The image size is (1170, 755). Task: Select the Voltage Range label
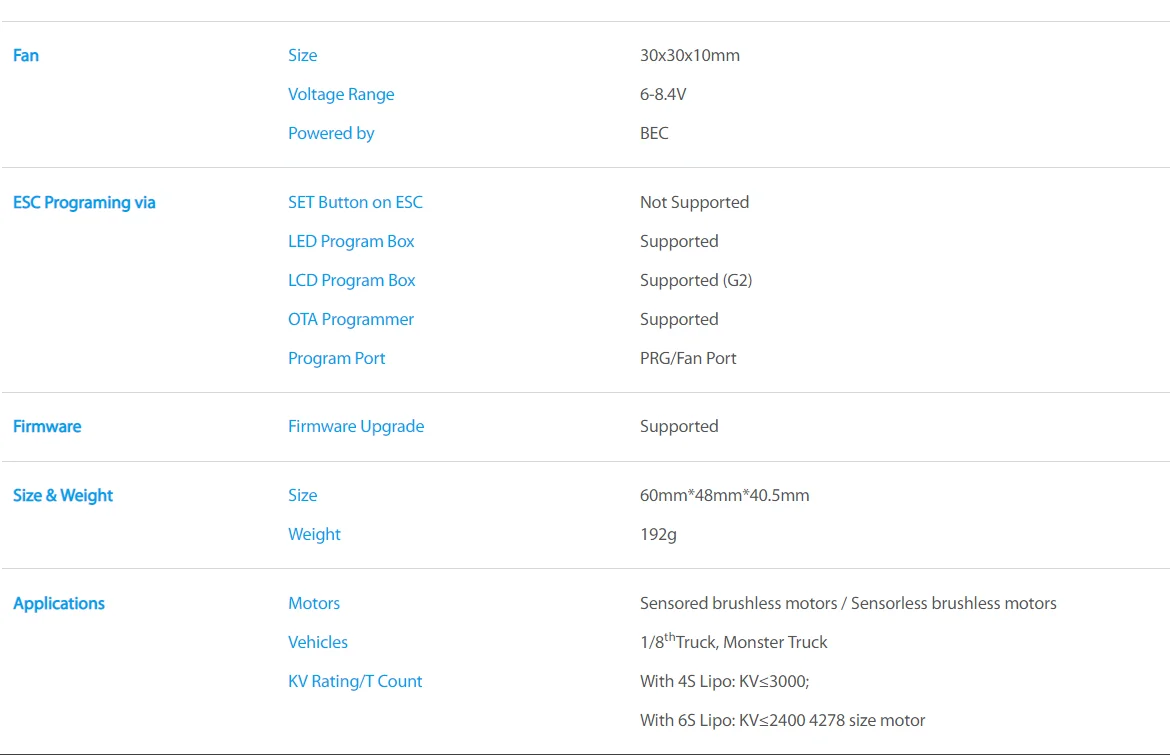coord(341,95)
